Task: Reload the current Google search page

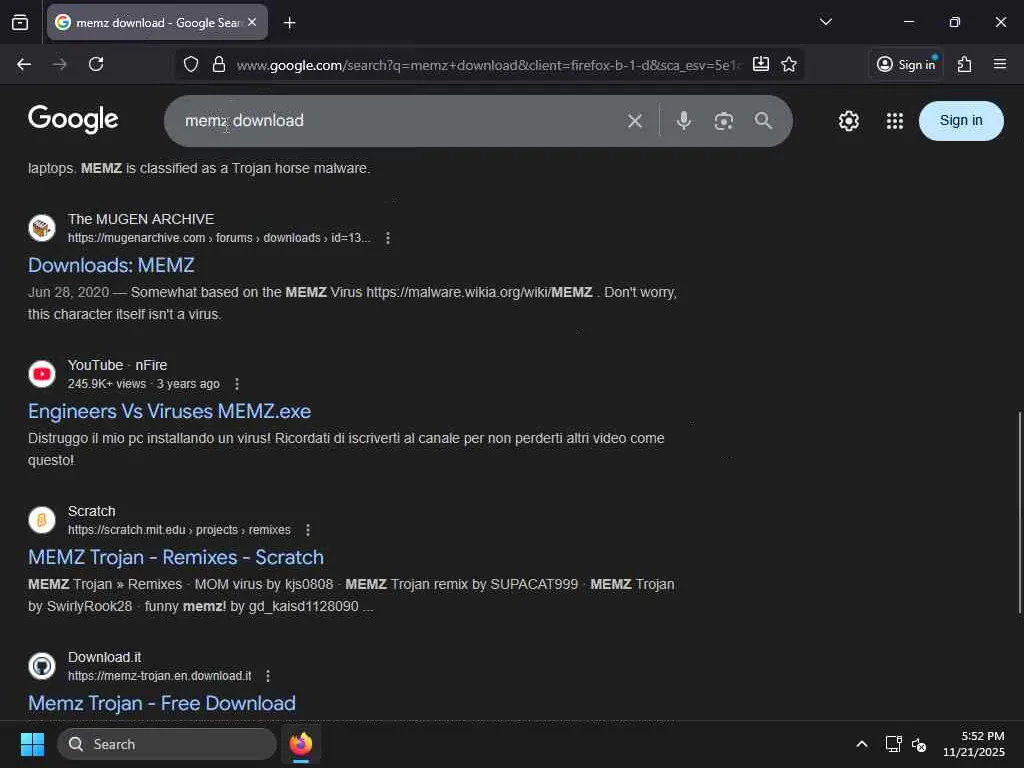Action: (96, 64)
